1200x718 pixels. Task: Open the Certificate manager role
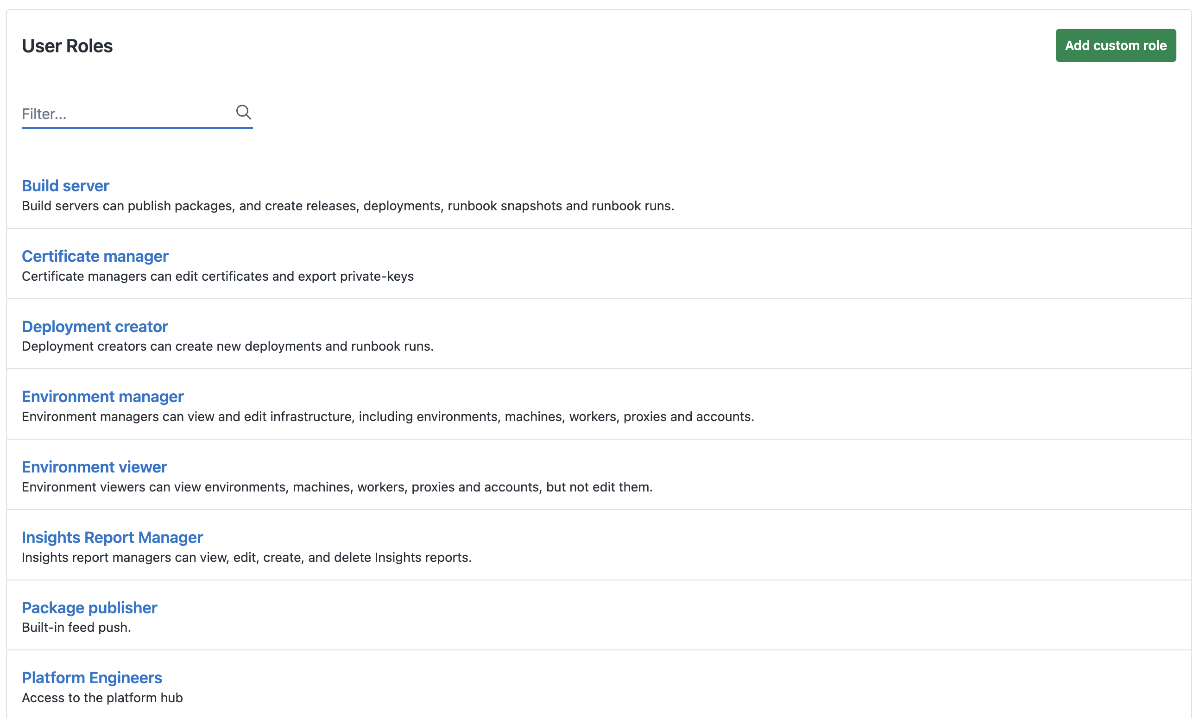(95, 256)
